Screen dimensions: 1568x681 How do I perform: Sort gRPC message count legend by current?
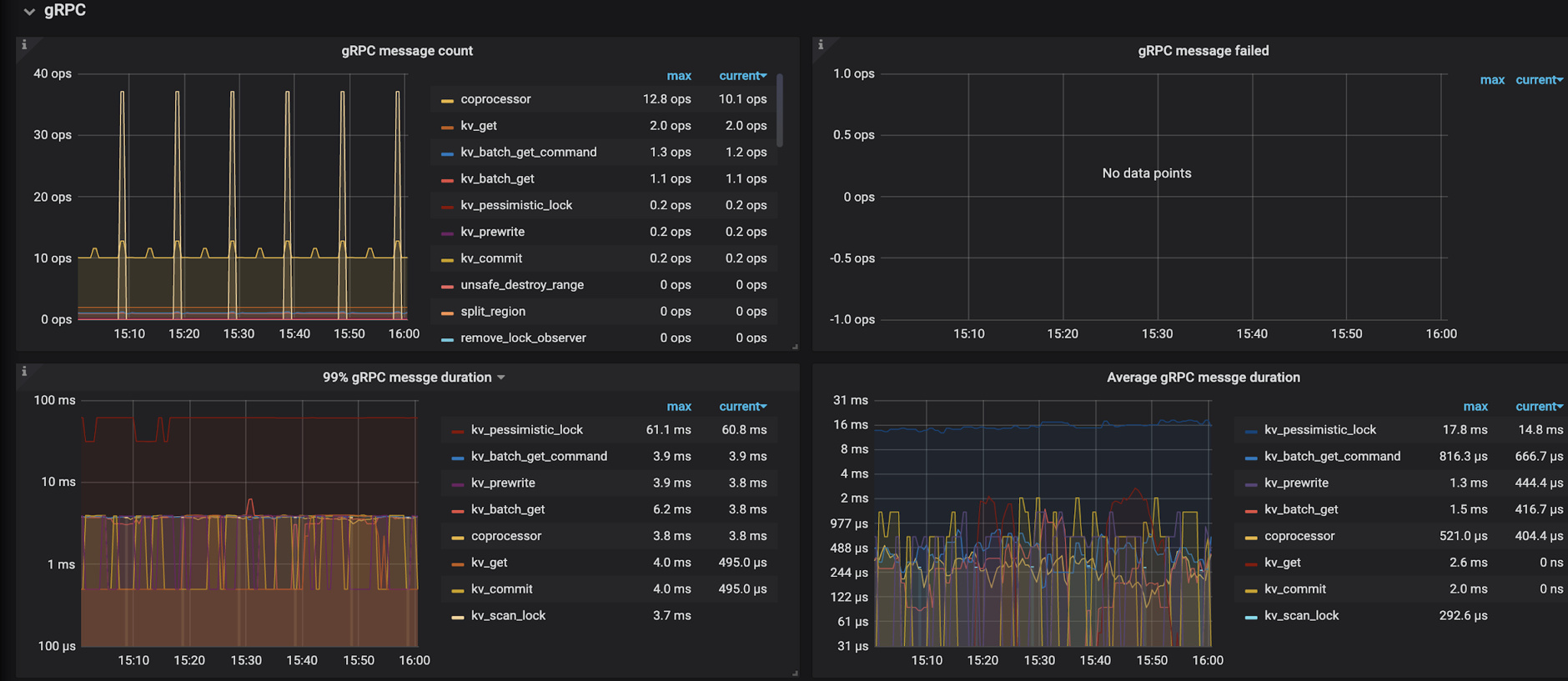741,76
